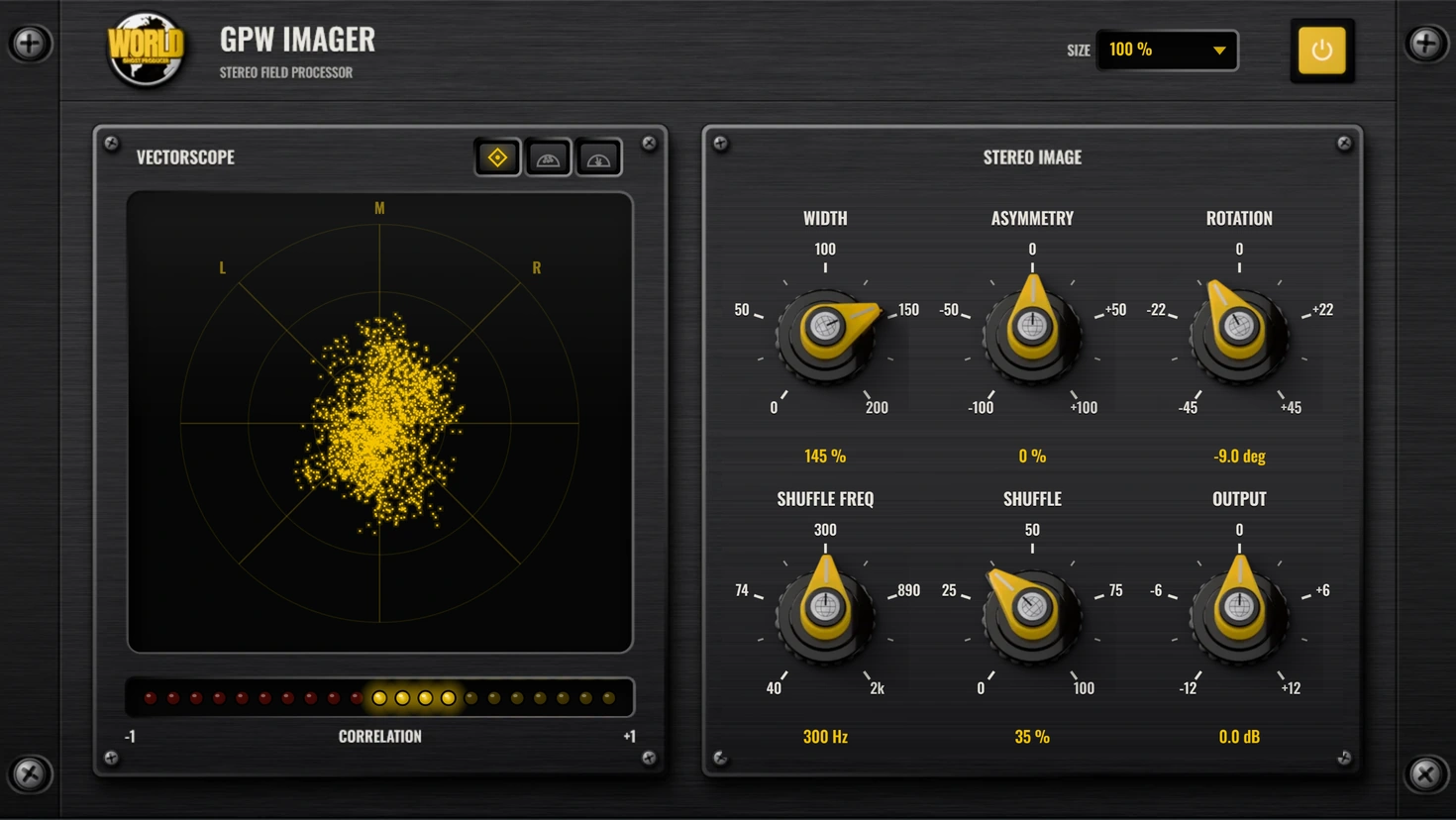Switch to the polar level vectorscope view

coord(598,157)
